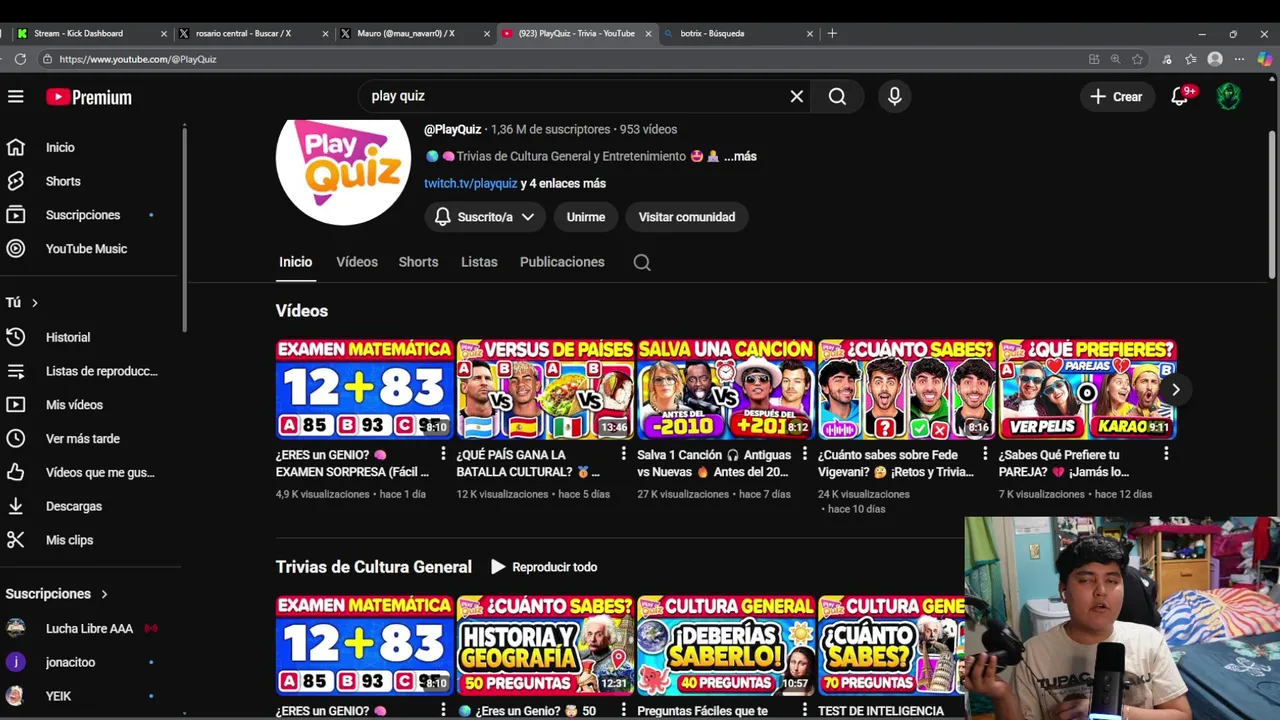Switch to the Inicio channel tab
The height and width of the screenshot is (720, 1280).
click(x=295, y=262)
